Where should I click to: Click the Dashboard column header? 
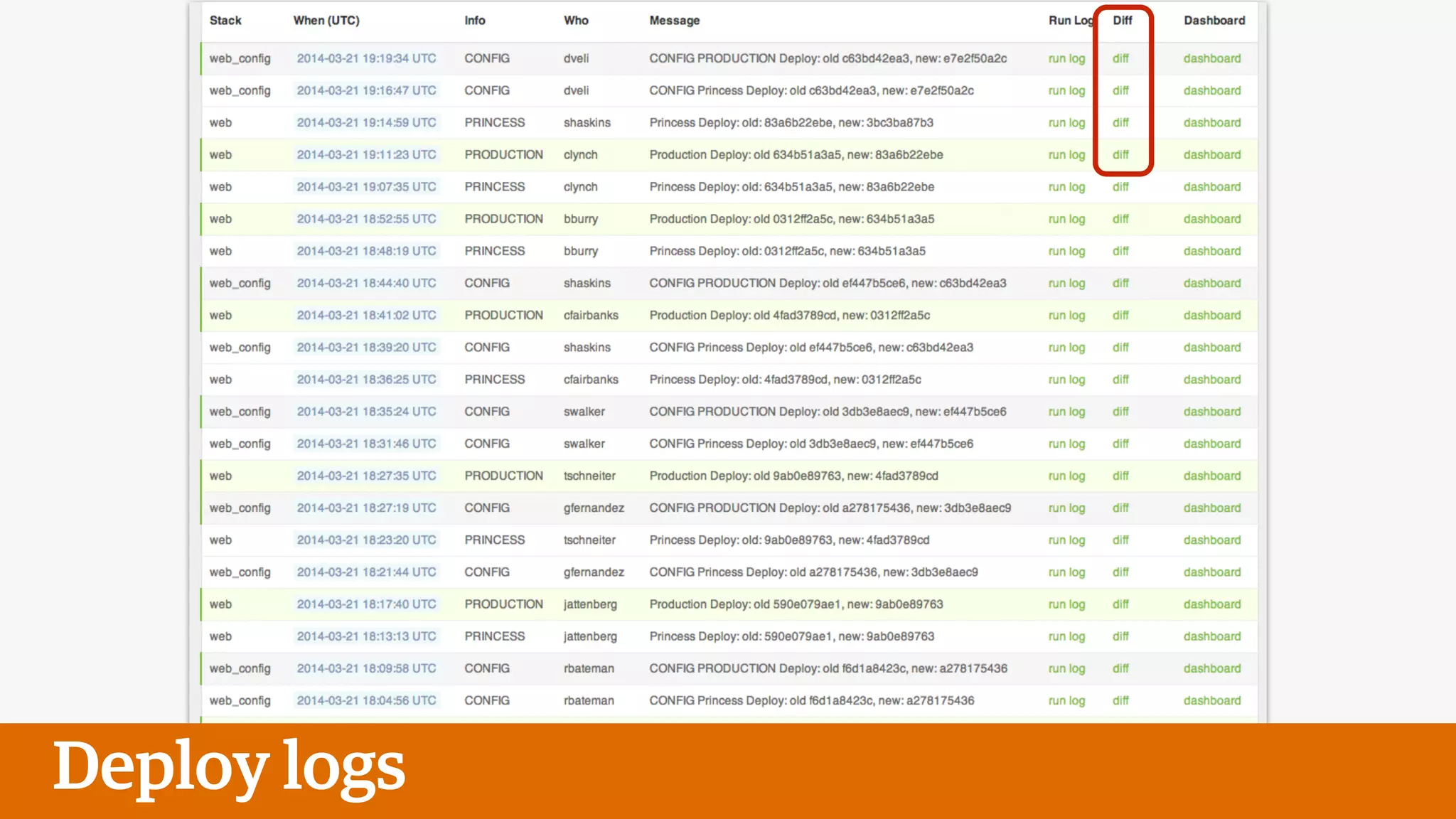[1214, 21]
